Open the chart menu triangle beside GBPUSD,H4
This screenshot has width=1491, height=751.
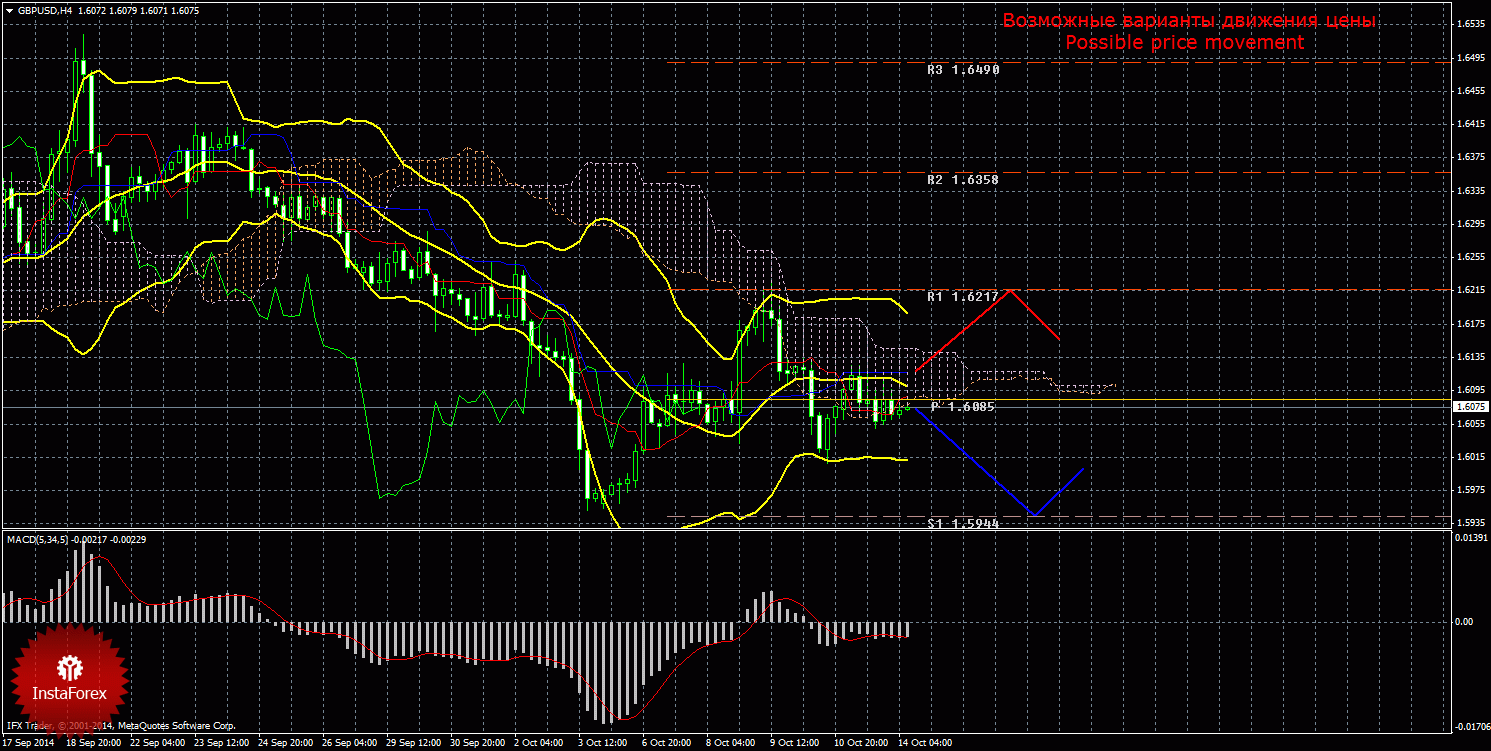tap(9, 10)
